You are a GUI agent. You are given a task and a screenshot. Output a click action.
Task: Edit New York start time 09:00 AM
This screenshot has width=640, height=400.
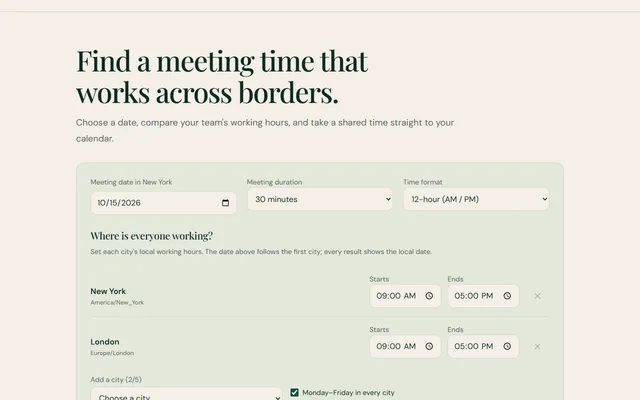tap(405, 296)
